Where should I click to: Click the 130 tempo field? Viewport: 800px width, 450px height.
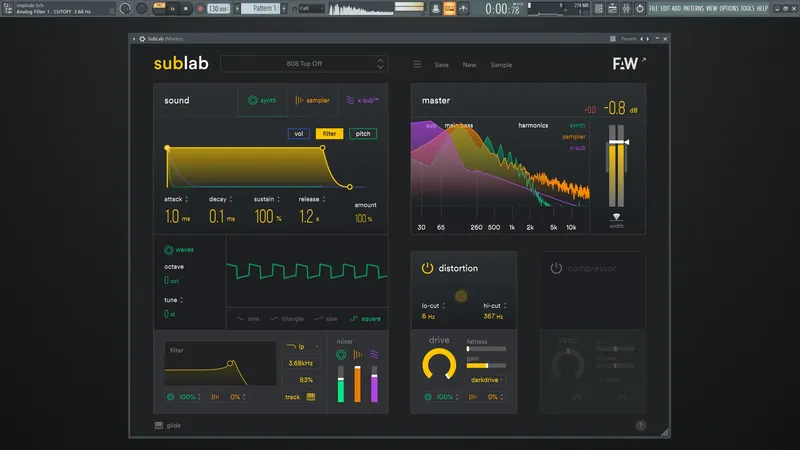218,9
